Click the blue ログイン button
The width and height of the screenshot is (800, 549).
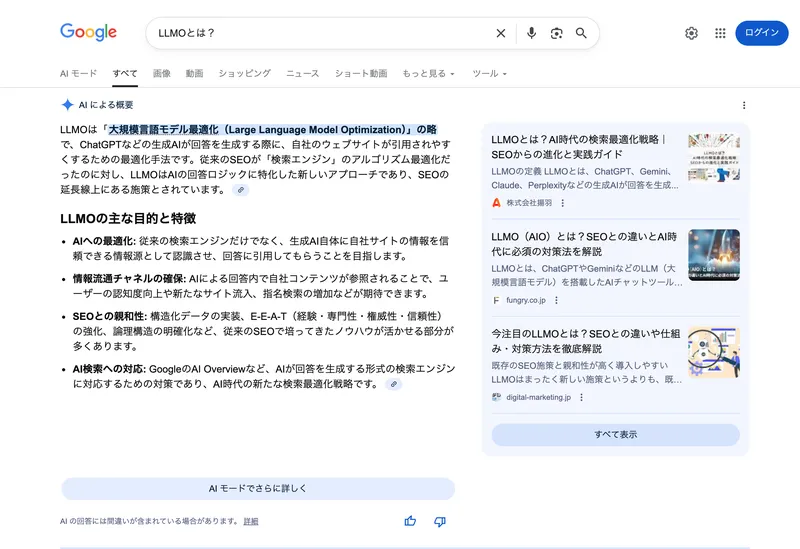761,33
